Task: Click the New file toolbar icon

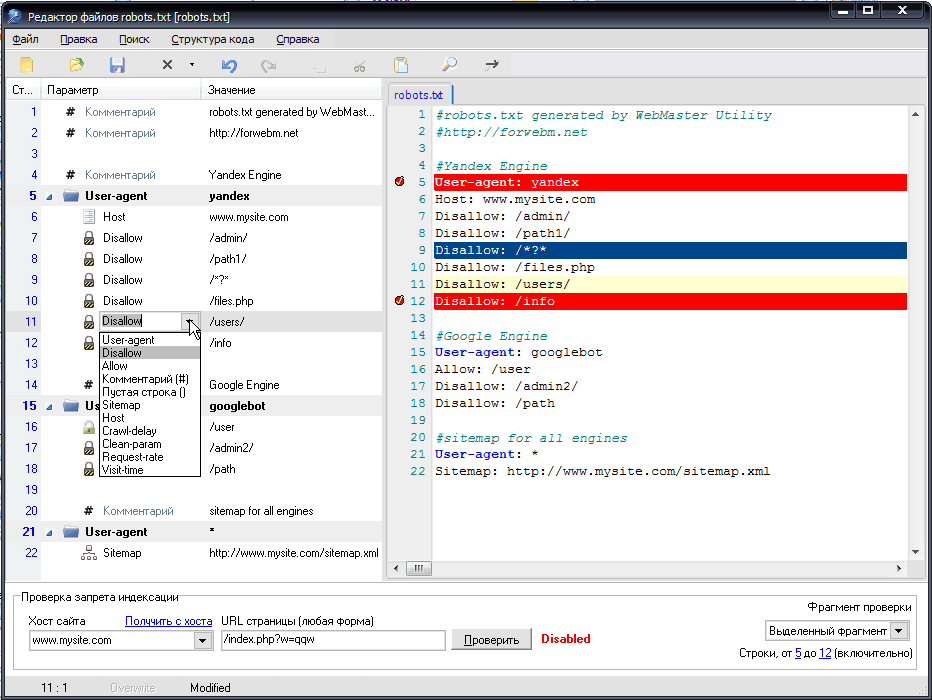Action: point(27,65)
